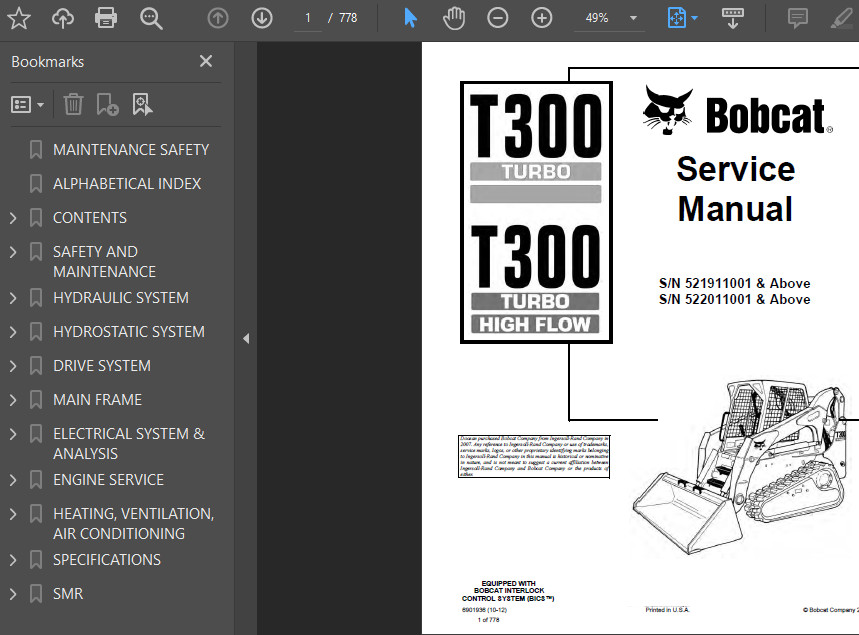Screen dimensions: 859x635
Task: Click the page number input field
Action: pos(308,18)
